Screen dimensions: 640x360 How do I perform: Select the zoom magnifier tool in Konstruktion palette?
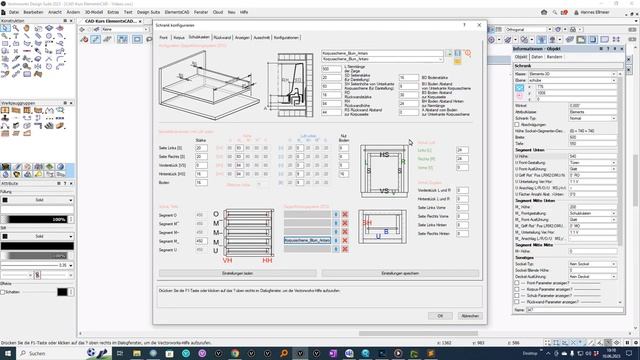[x=16, y=28]
